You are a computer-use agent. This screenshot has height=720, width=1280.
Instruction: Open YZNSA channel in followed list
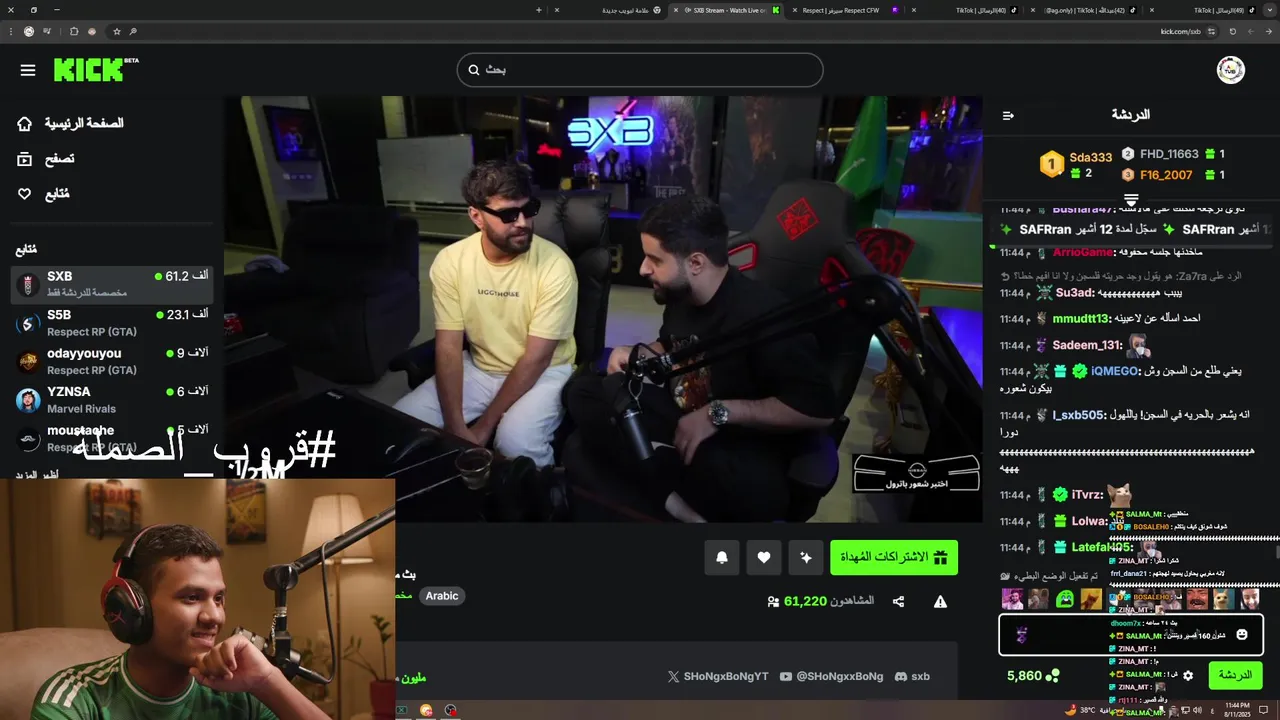click(x=112, y=400)
